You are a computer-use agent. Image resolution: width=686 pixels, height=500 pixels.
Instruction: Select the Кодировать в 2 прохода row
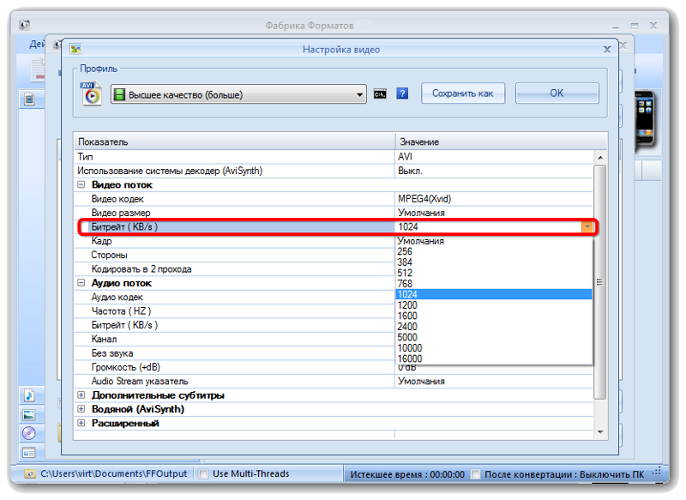(x=234, y=269)
